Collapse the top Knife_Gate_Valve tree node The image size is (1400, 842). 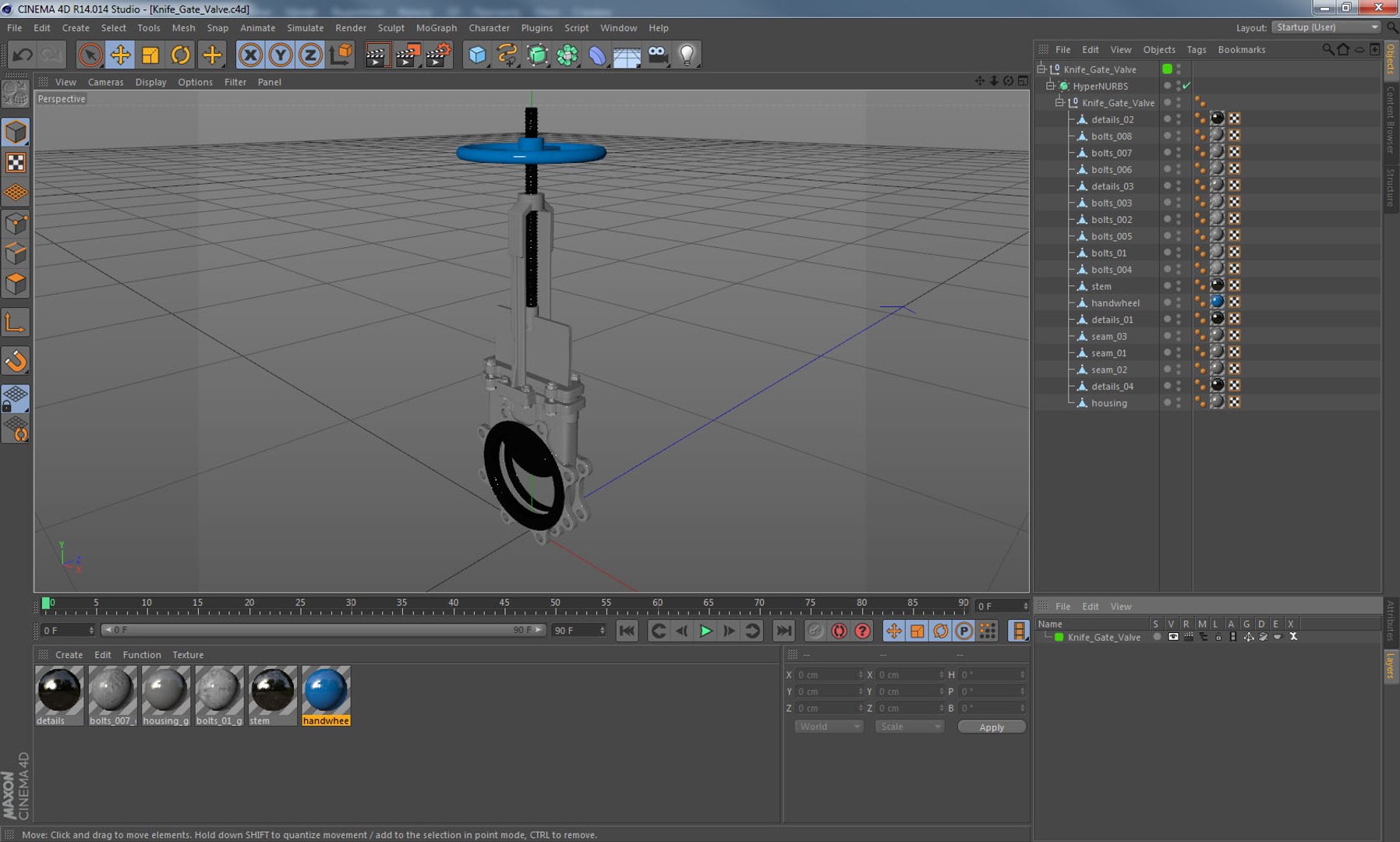pos(1041,69)
